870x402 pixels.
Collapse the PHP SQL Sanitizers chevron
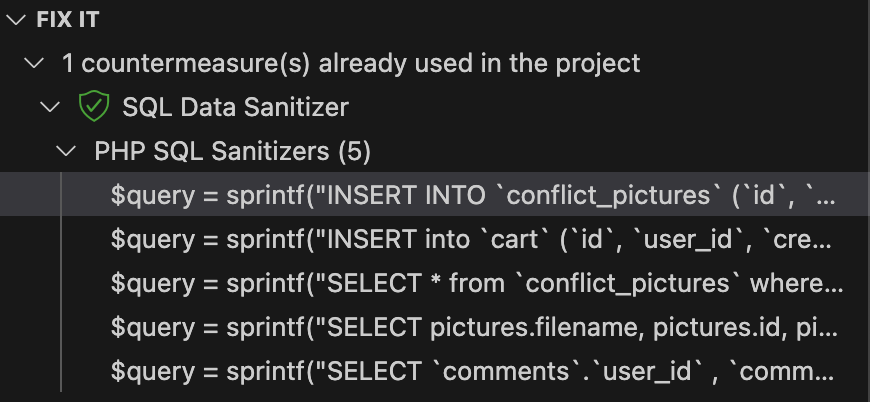pyautogui.click(x=67, y=151)
